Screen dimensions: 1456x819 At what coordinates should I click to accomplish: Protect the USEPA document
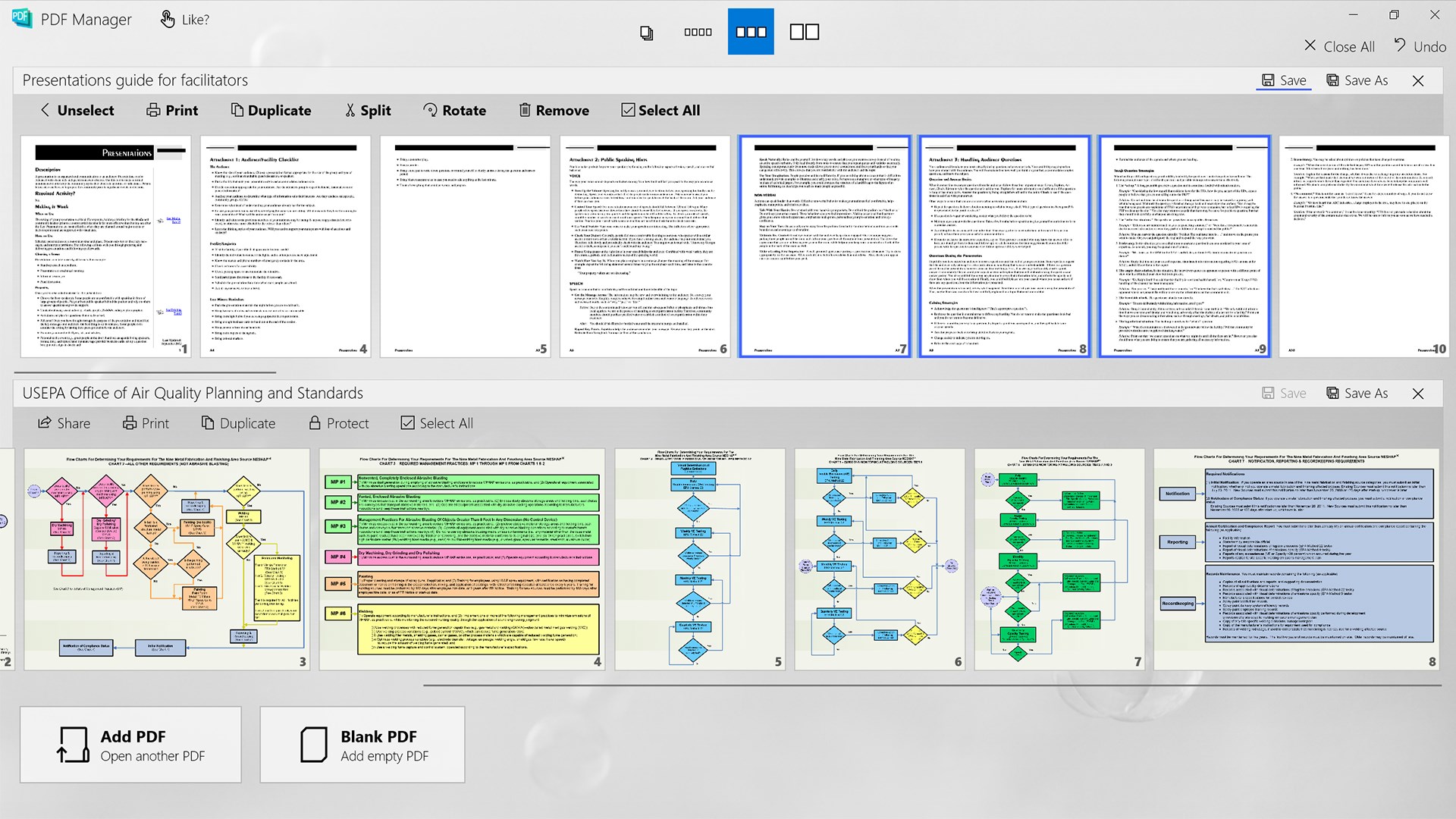point(338,422)
